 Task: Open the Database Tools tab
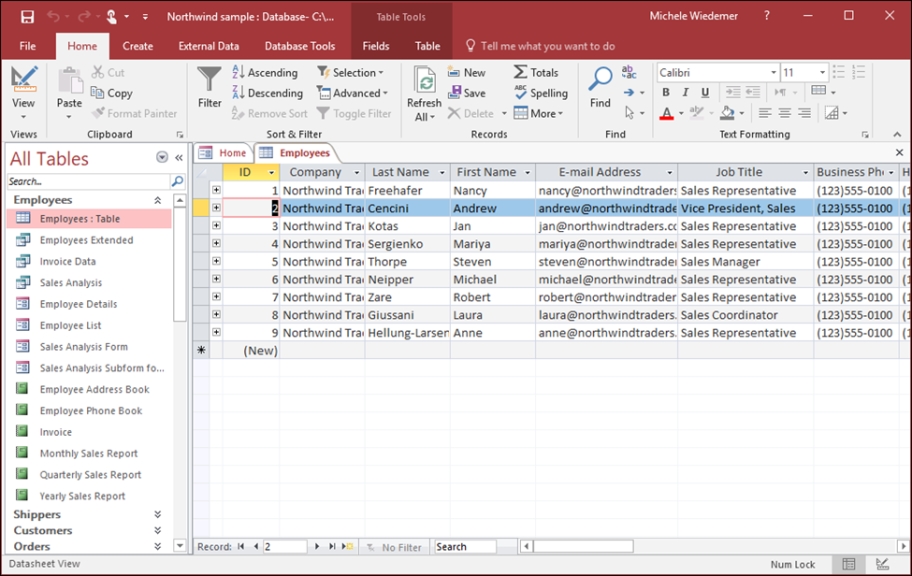[300, 46]
